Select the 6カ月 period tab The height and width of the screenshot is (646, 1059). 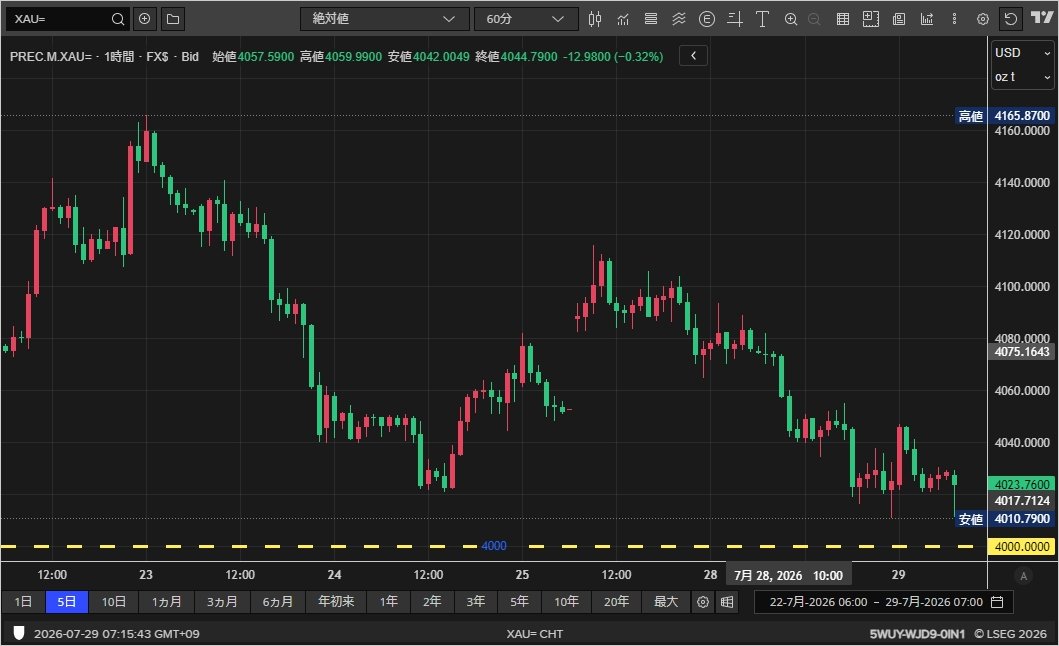(278, 601)
